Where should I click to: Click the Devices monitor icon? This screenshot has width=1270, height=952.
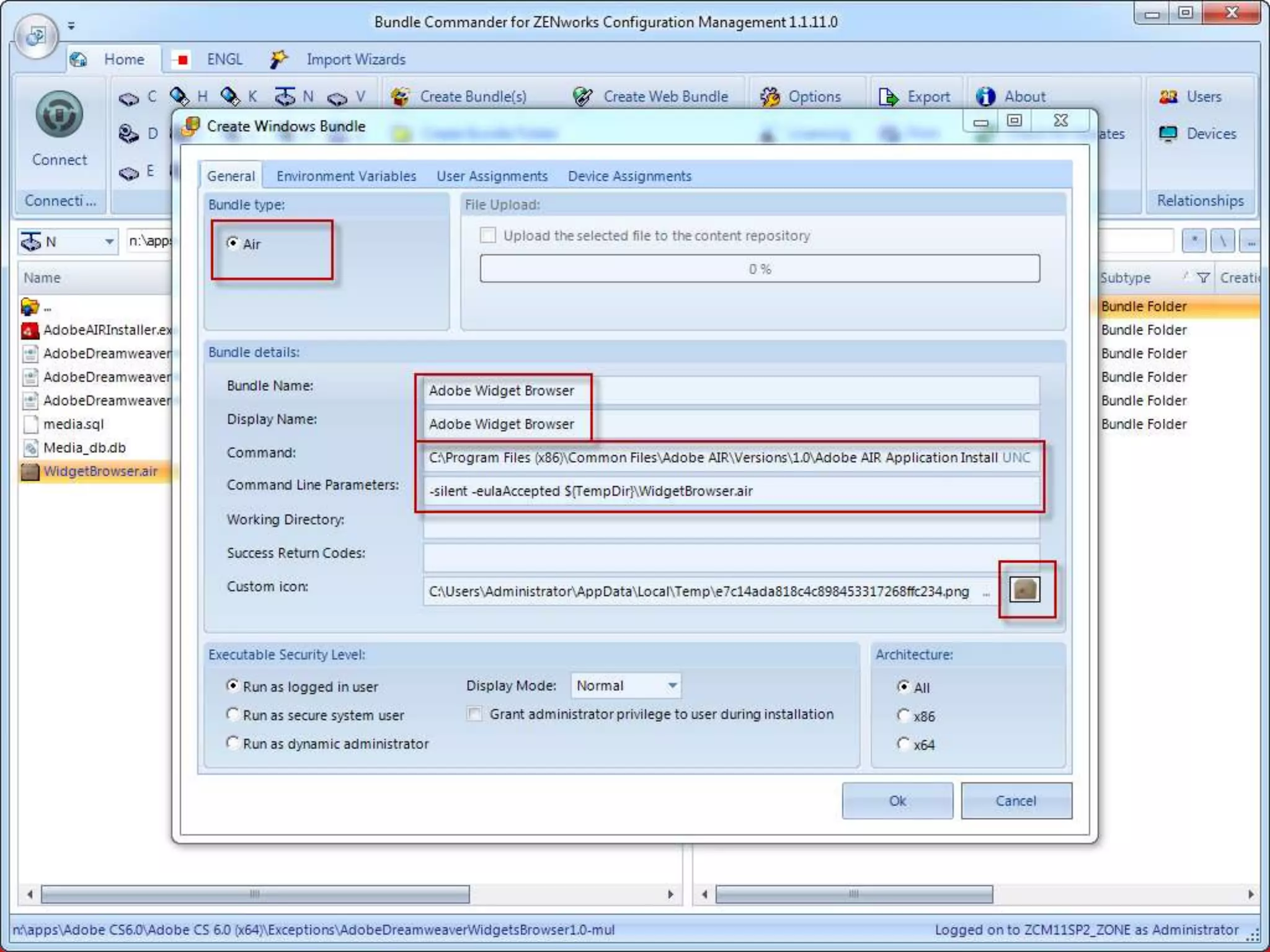(1168, 134)
